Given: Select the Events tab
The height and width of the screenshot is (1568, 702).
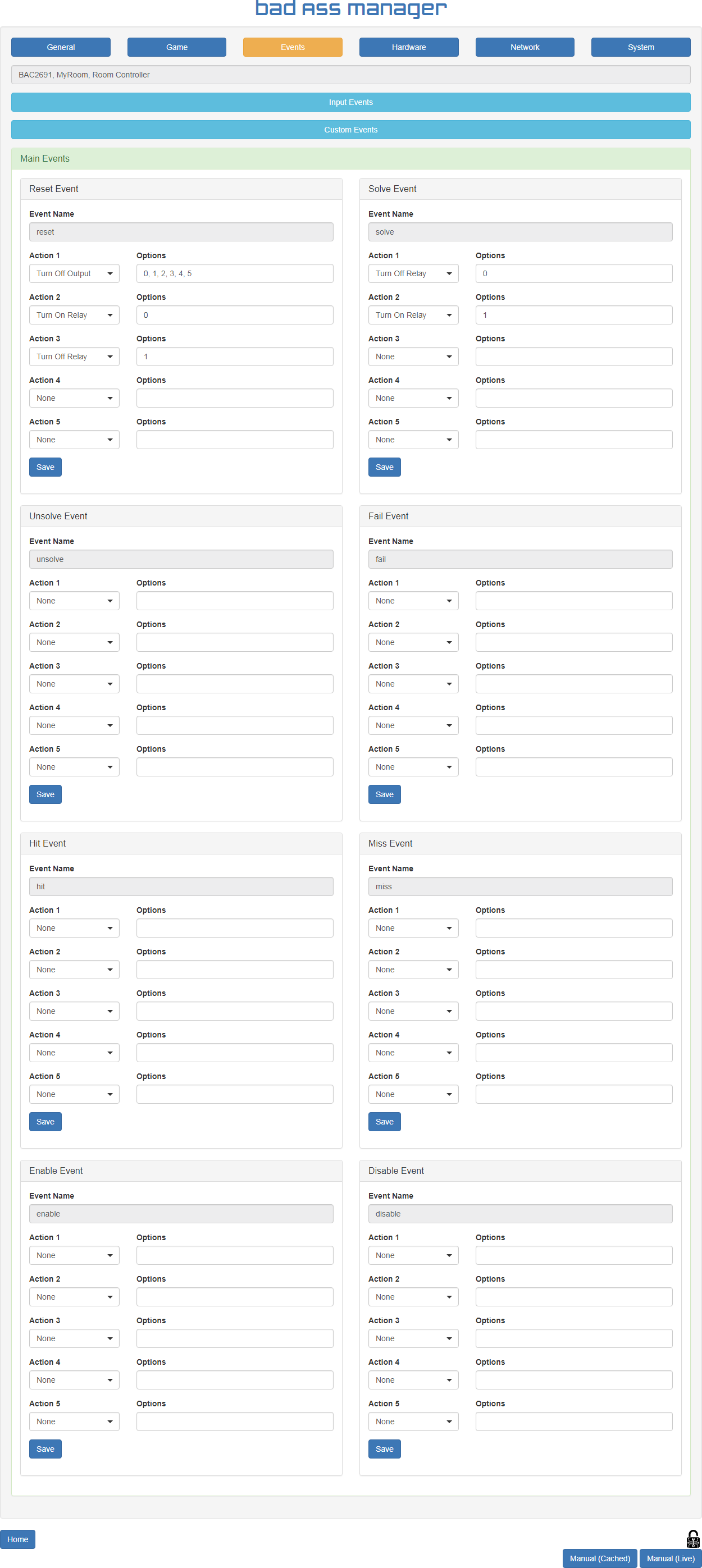Looking at the screenshot, I should tap(293, 47).
